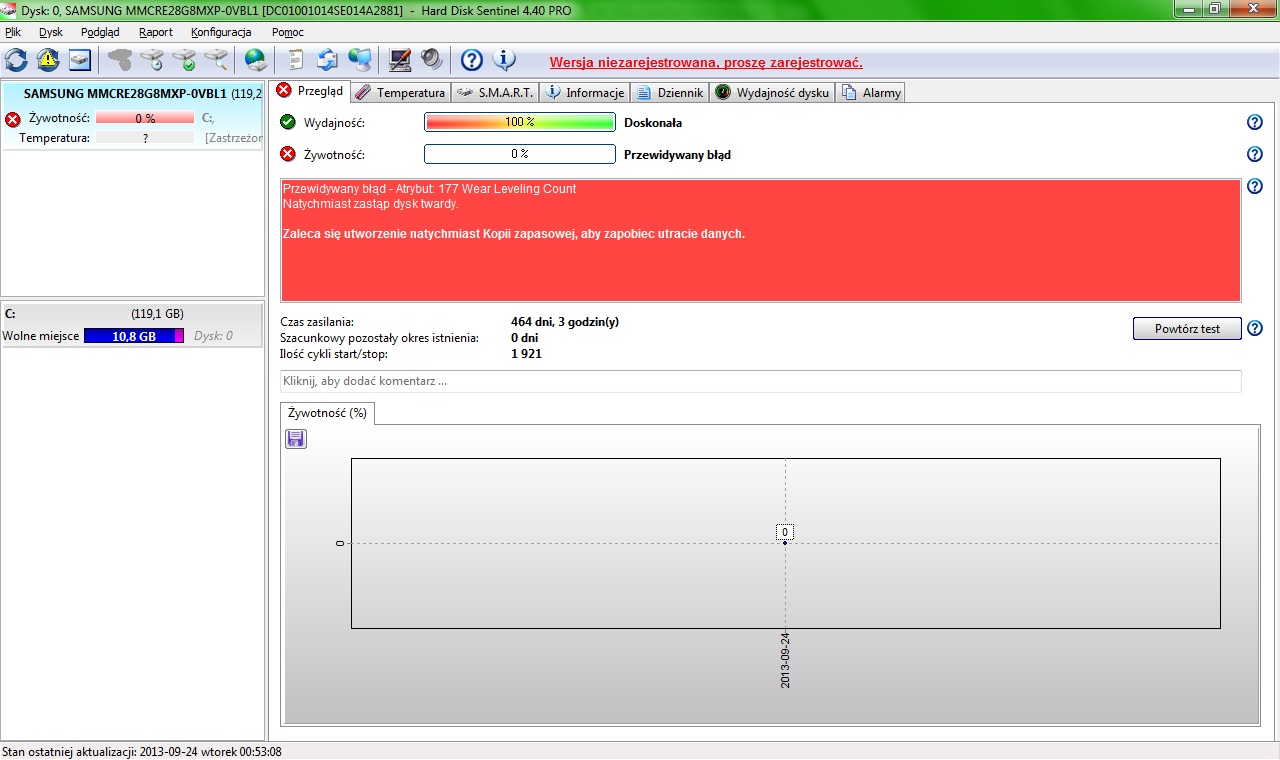Switch to the Wydajność dysku tab

click(773, 92)
